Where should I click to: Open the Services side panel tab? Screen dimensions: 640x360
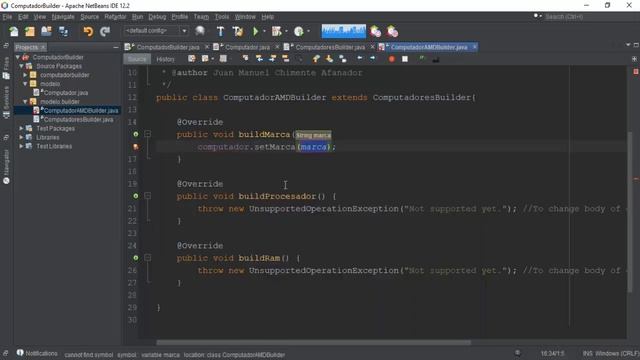coord(6,102)
